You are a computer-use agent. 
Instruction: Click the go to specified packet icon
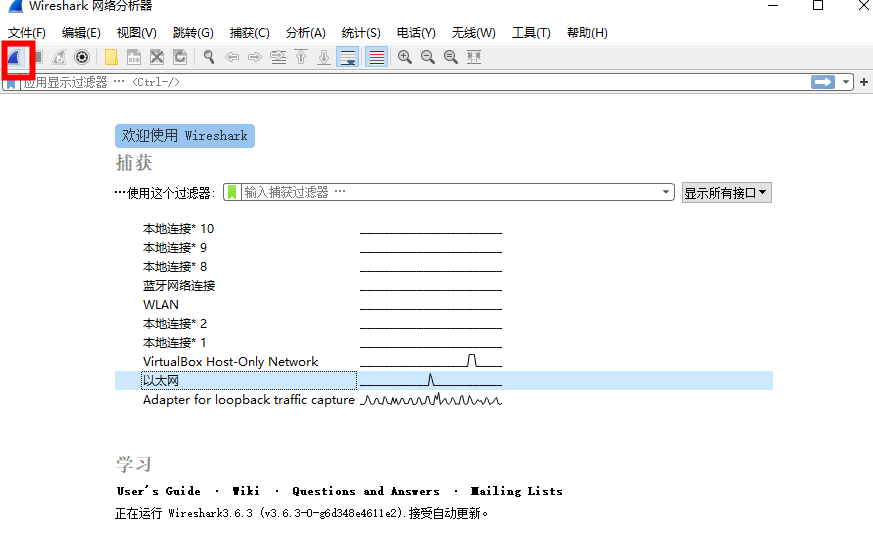278,57
